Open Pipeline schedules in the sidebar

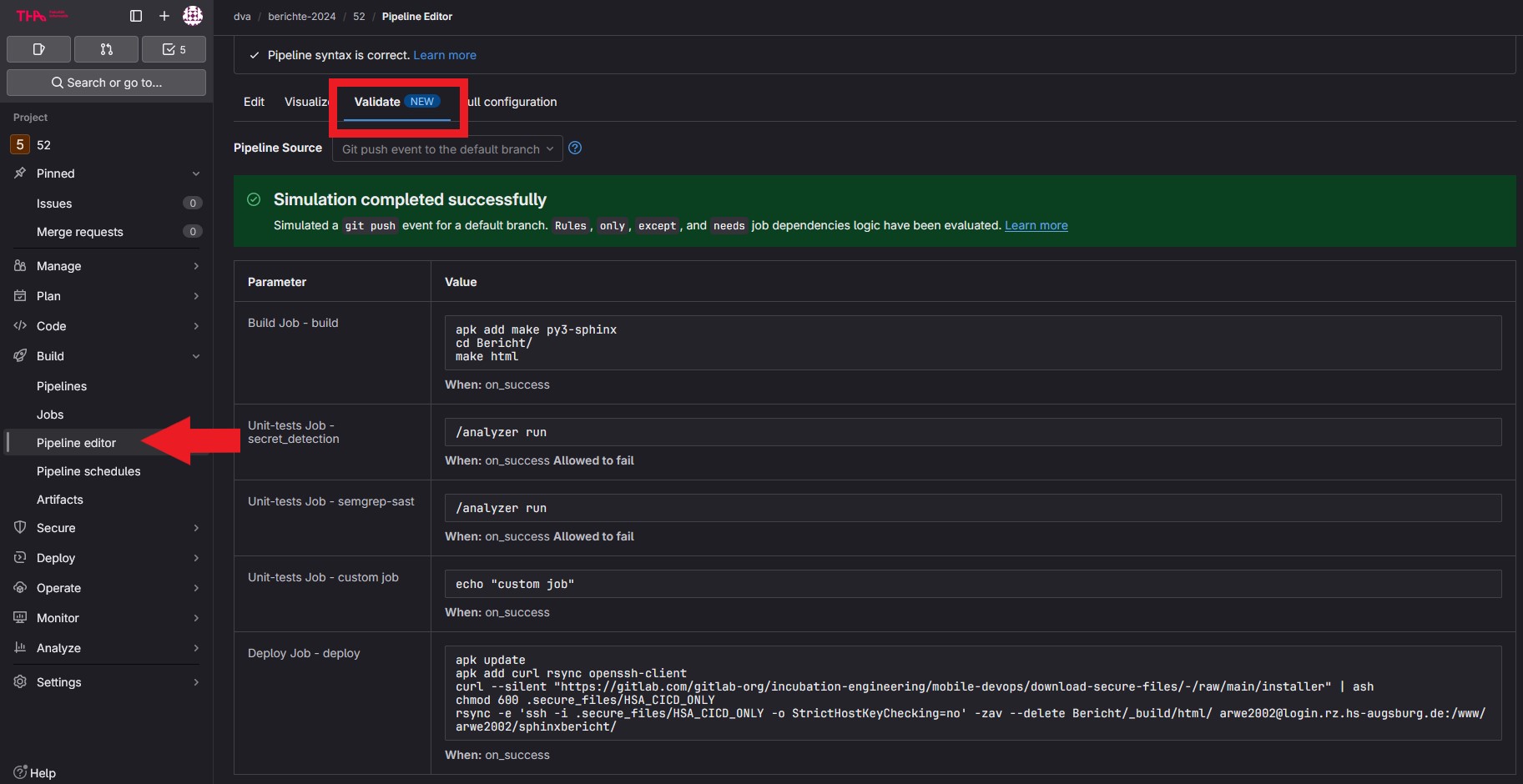pyautogui.click(x=107, y=471)
